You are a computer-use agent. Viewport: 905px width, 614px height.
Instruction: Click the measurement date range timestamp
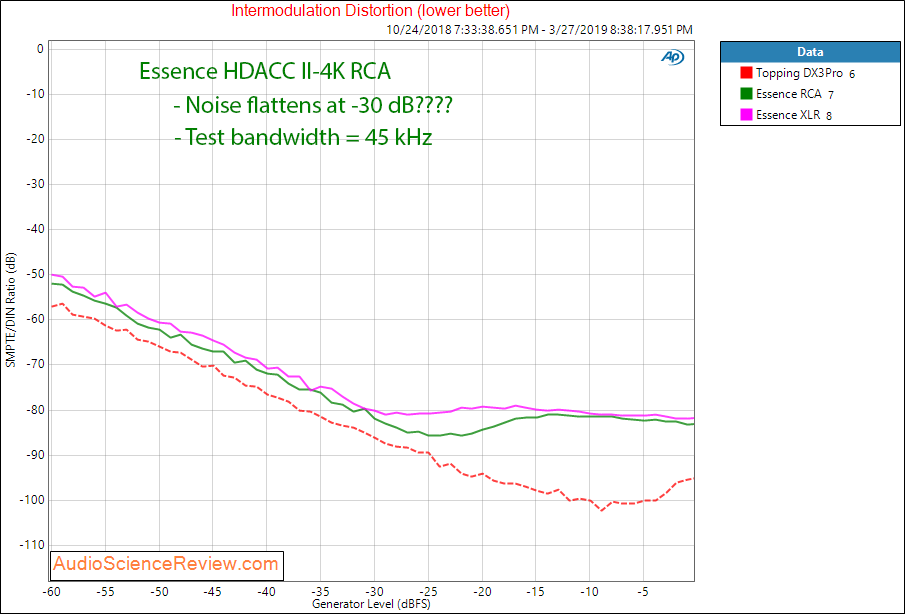540,30
